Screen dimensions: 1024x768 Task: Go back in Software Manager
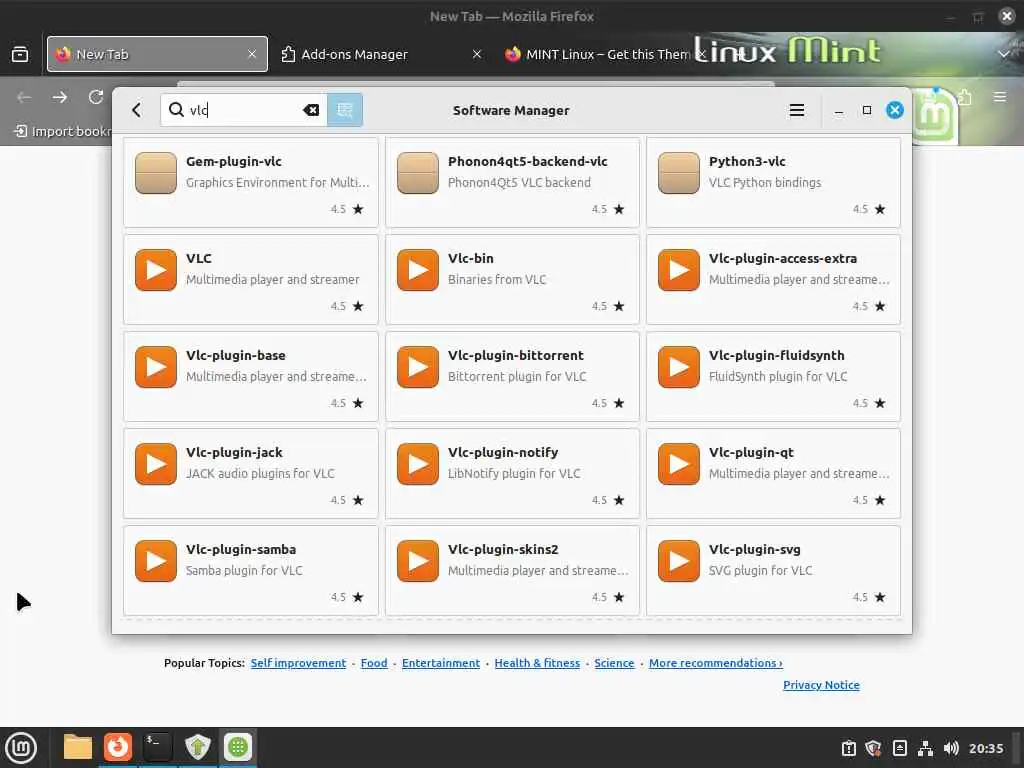coord(136,110)
